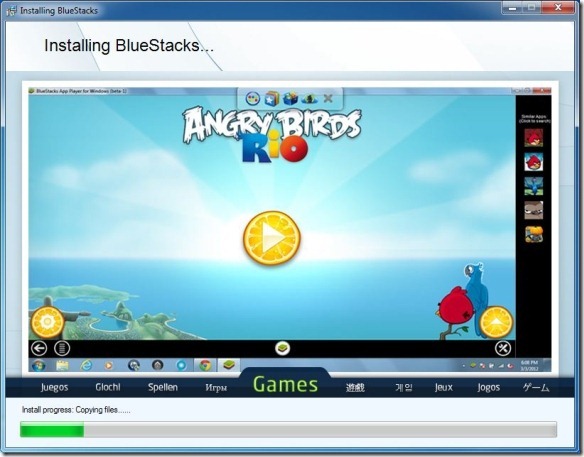This screenshot has width=584, height=457.
Task: Click the star icon in the top toolbar
Action: click(x=272, y=99)
